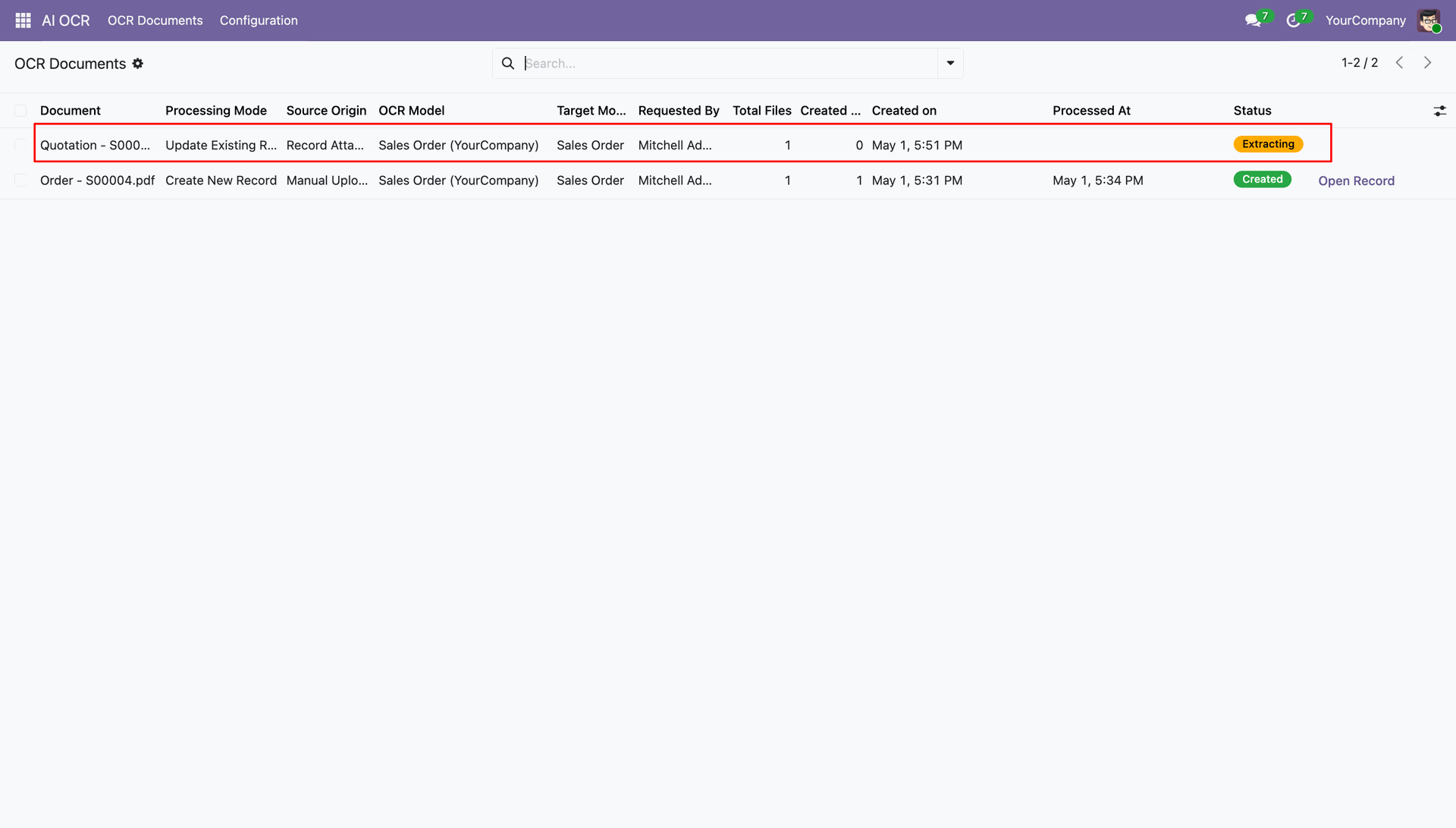The width and height of the screenshot is (1456, 828).
Task: Click Sales Order (YourCompany) in the Order row
Action: (x=458, y=180)
